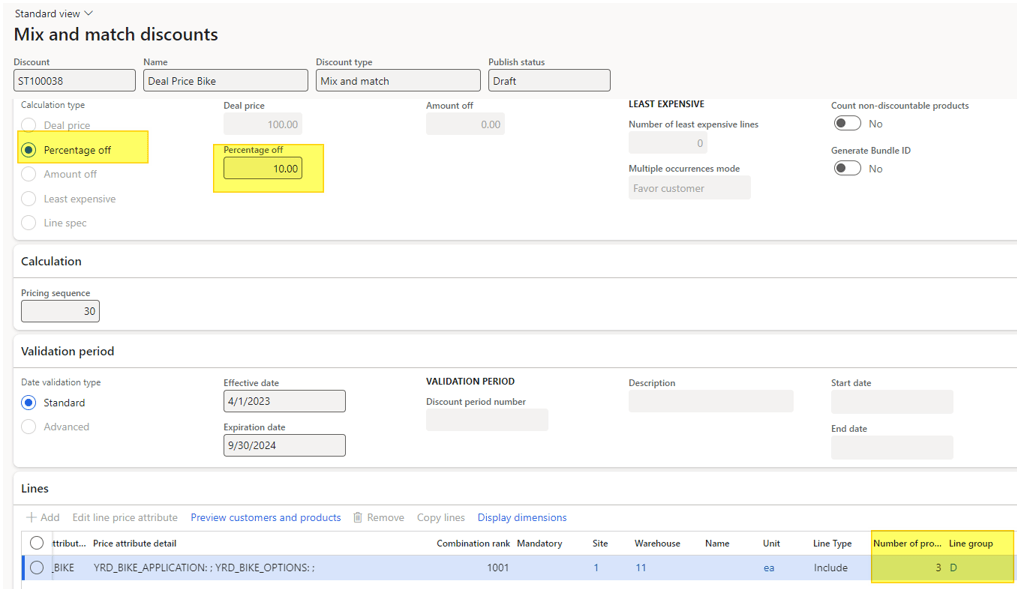The width and height of the screenshot is (1017, 589).
Task: Click Edit line price attribute
Action: tap(124, 517)
